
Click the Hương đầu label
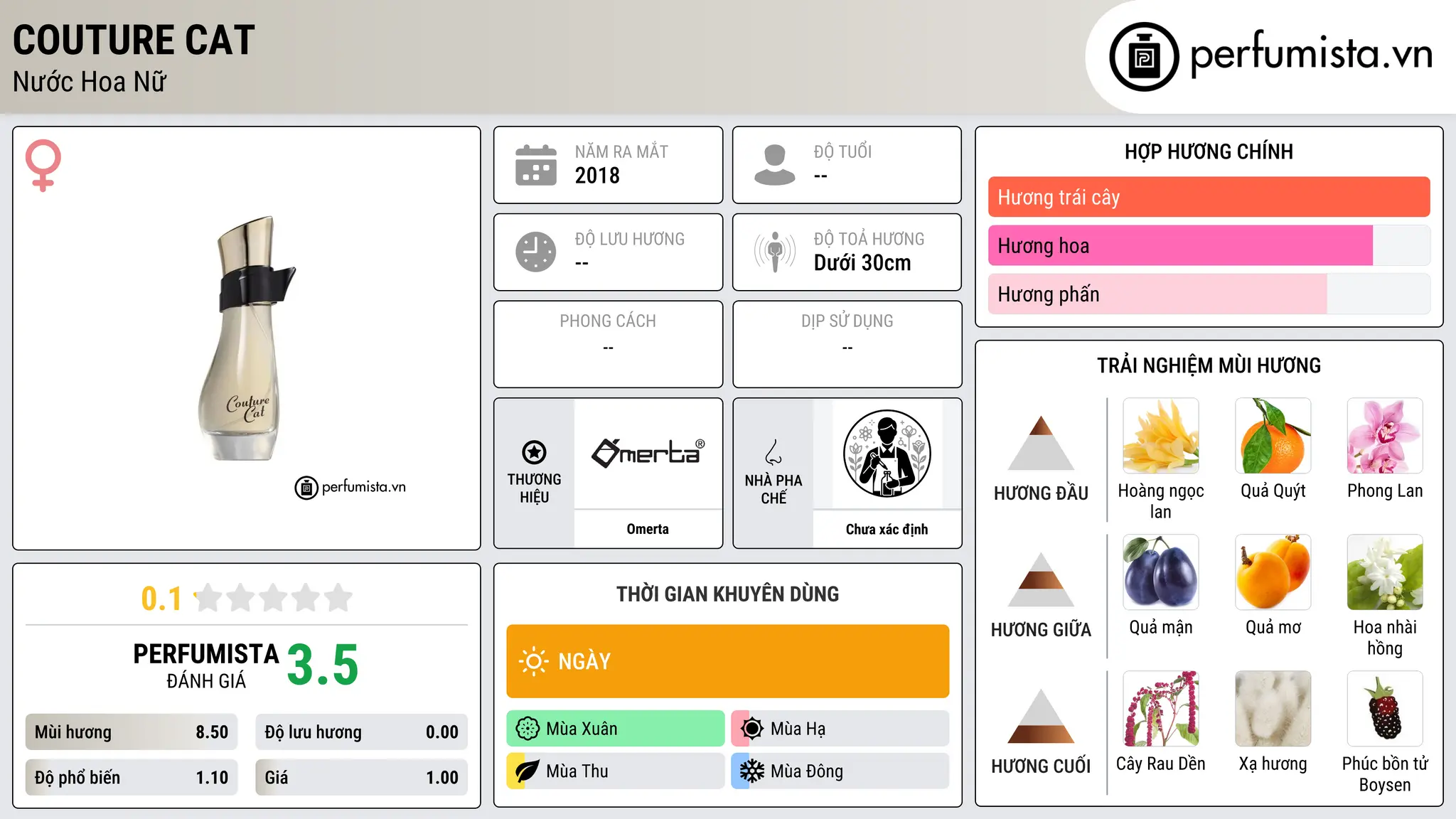click(x=1041, y=493)
